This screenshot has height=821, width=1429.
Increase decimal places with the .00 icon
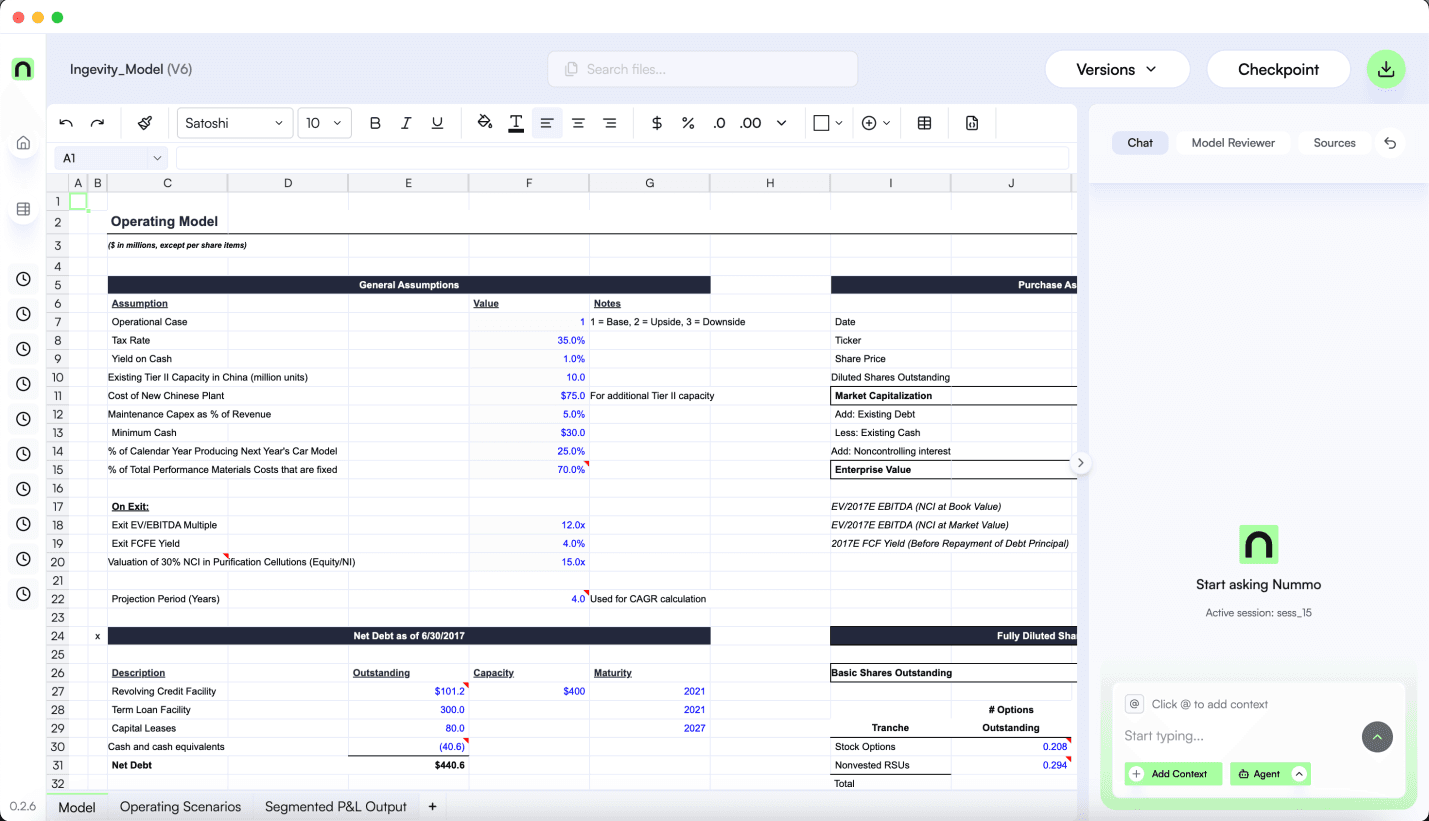click(x=749, y=122)
